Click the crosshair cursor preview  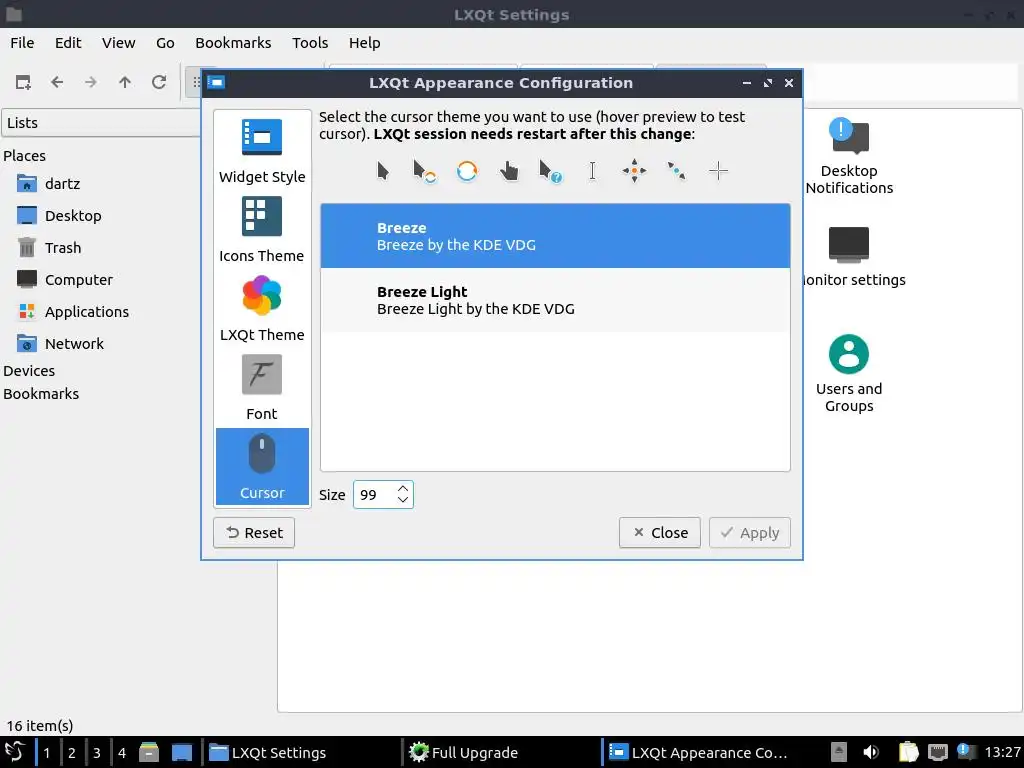click(x=718, y=171)
